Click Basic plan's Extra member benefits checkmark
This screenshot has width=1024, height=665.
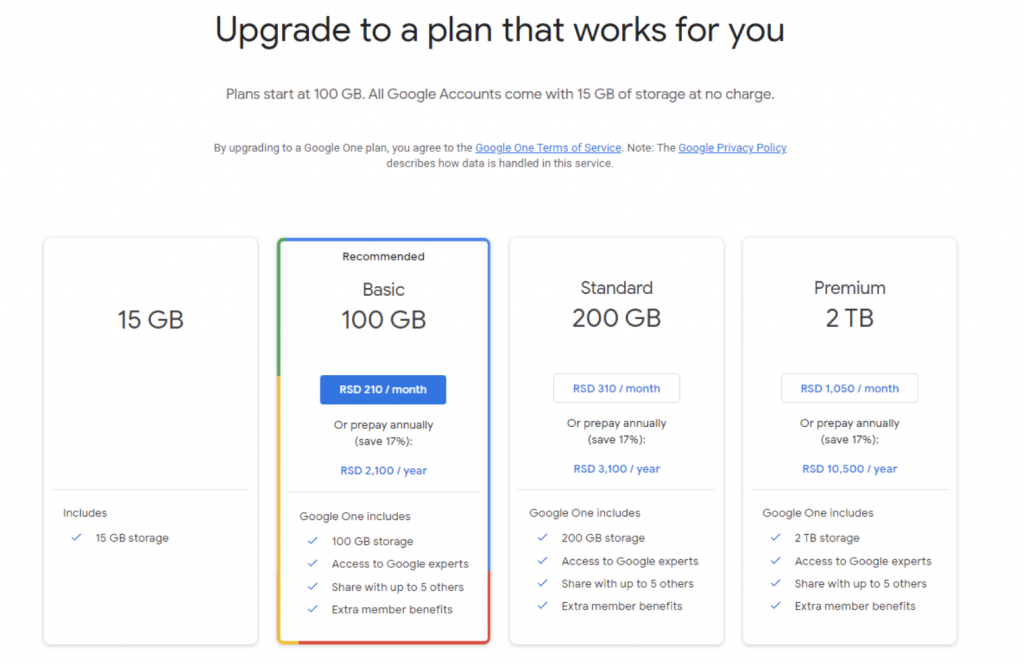point(313,609)
